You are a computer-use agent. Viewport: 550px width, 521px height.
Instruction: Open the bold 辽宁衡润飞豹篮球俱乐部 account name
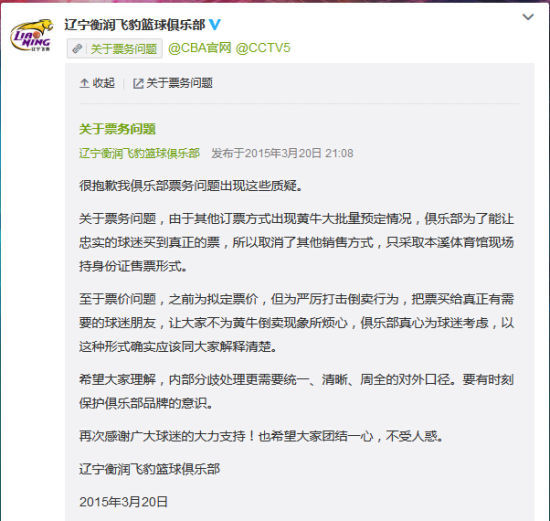[135, 25]
